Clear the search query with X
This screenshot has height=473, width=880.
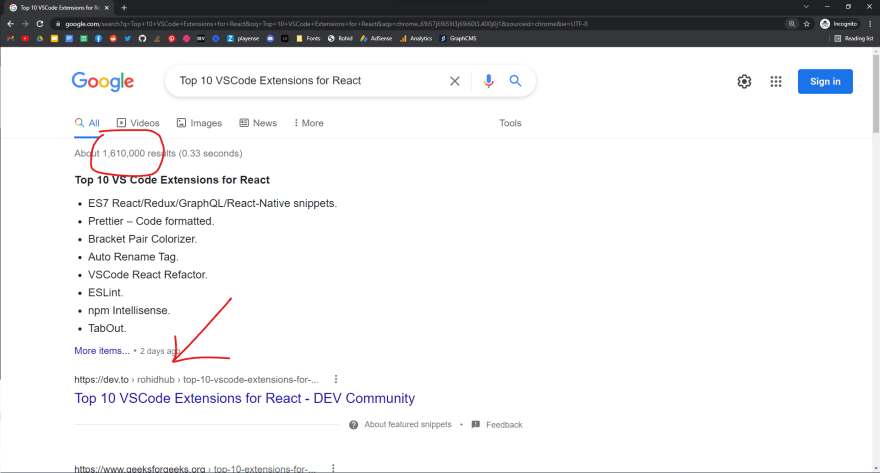[x=455, y=81]
